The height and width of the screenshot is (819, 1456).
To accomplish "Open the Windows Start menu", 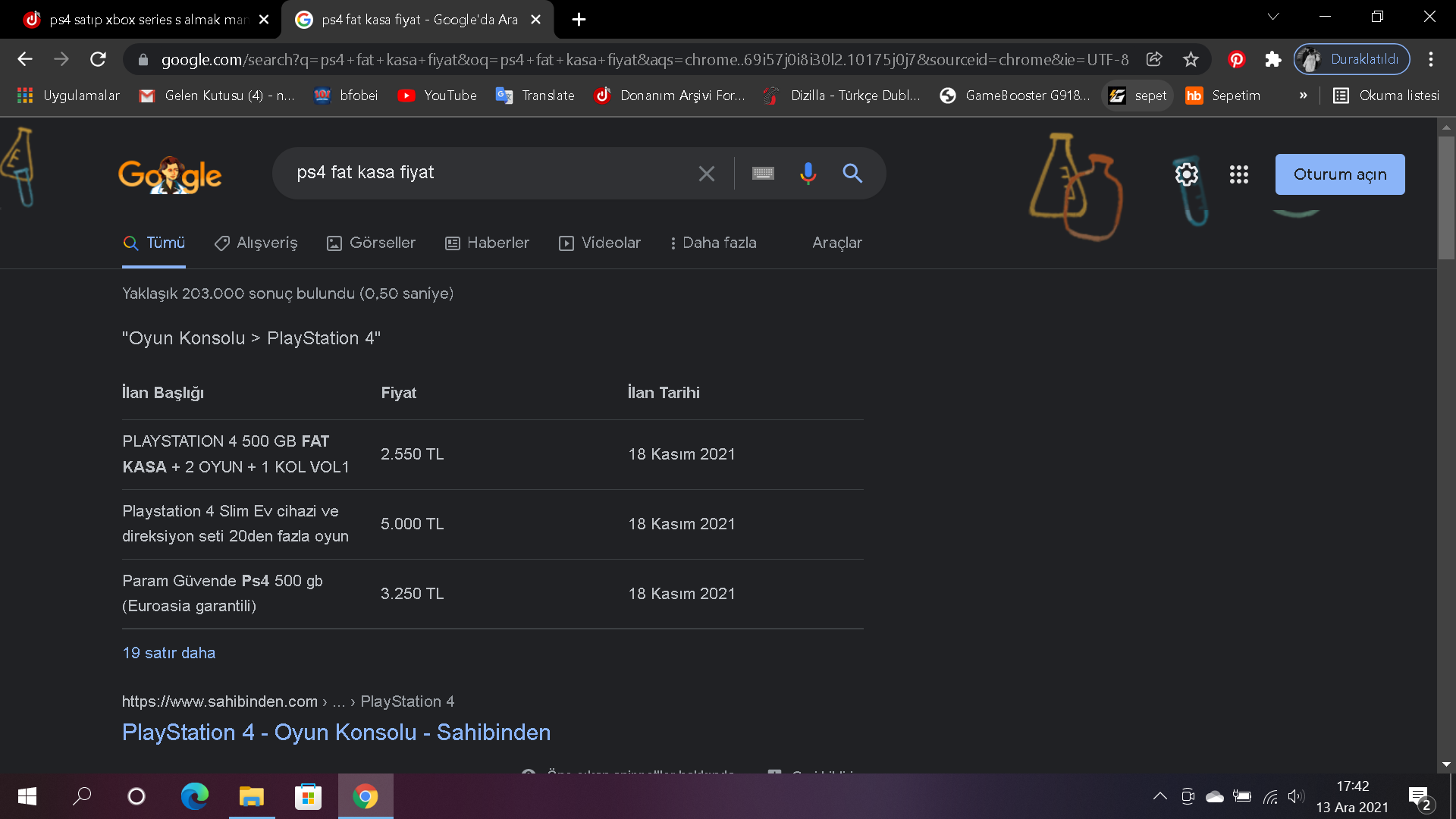I will pos(27,796).
